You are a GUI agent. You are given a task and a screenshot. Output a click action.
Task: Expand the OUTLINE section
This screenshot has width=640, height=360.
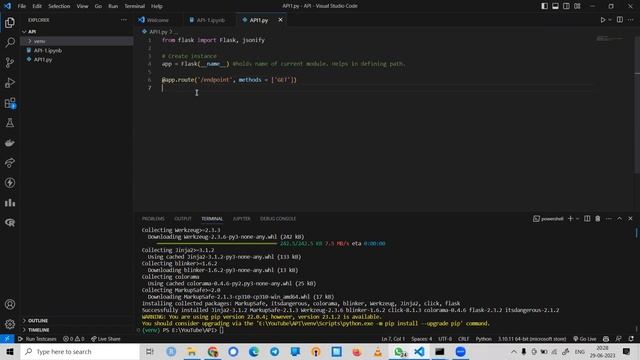[x=77, y=321]
